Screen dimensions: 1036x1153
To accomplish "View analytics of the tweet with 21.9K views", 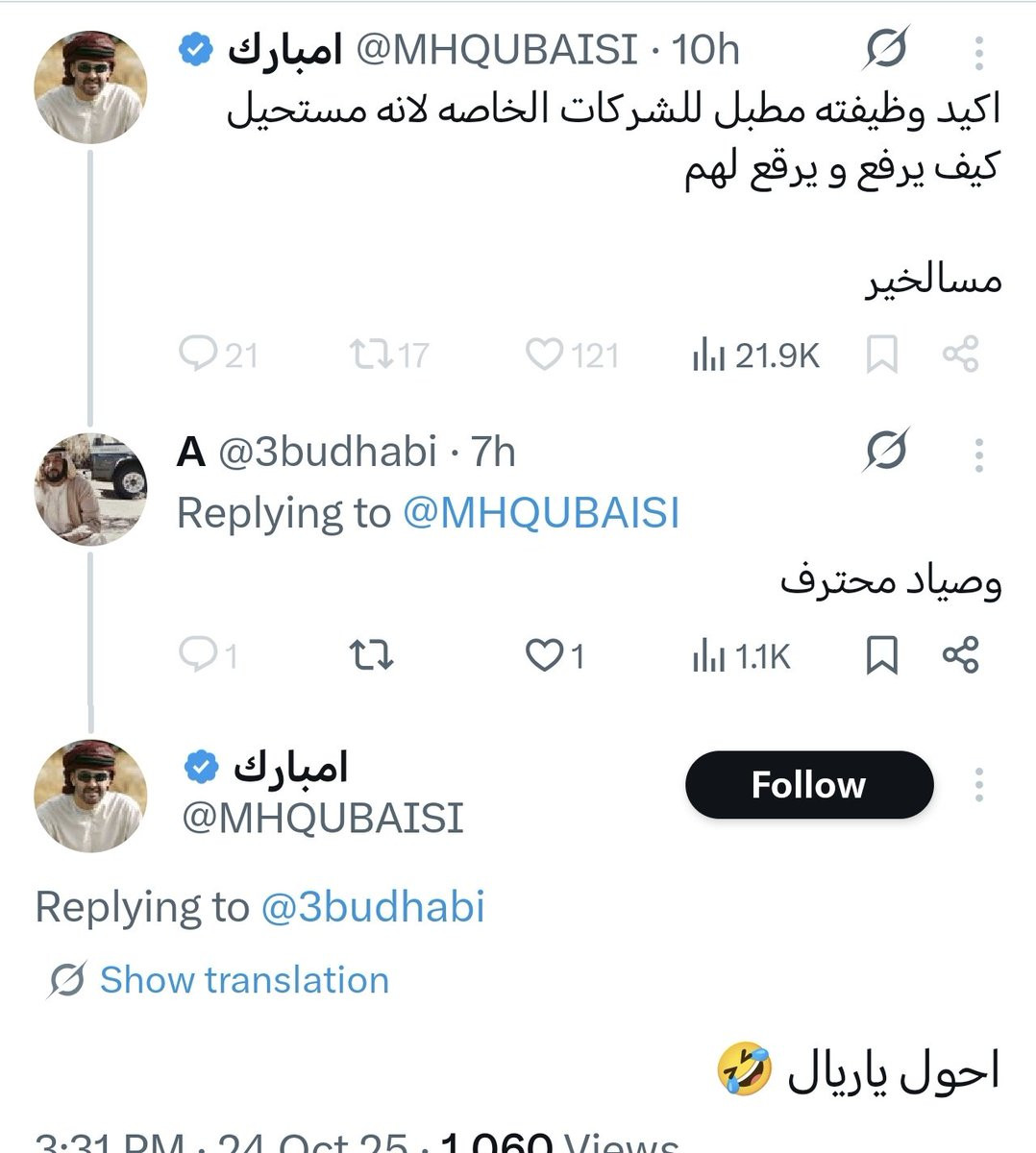I will point(755,356).
